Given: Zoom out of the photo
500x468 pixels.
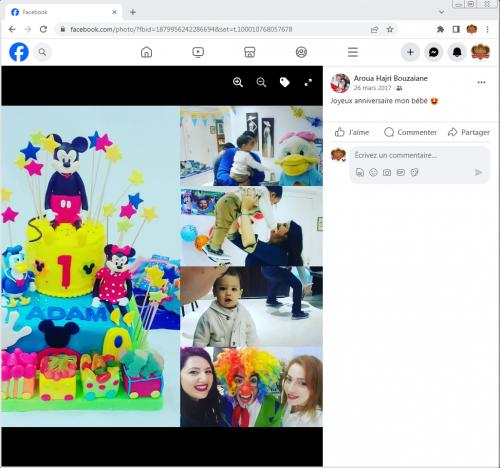Looking at the screenshot, I should [261, 82].
